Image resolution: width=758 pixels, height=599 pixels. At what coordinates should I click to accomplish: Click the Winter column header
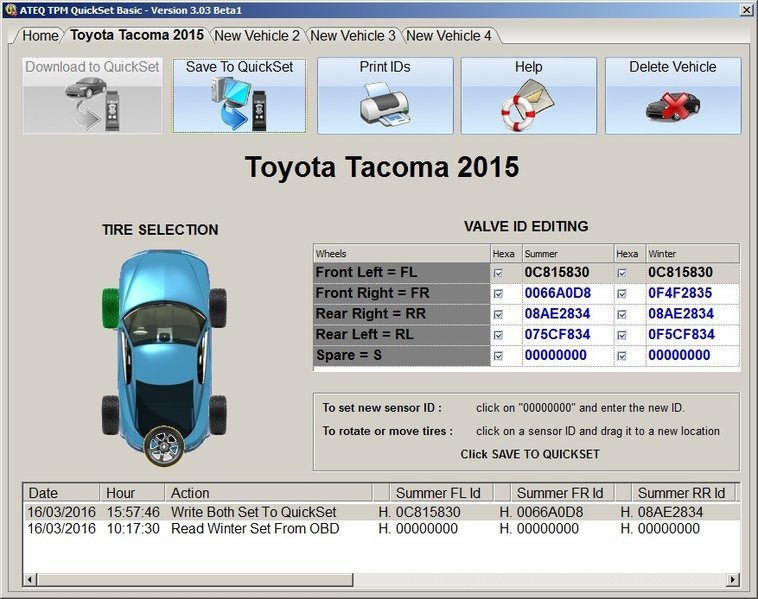(692, 253)
